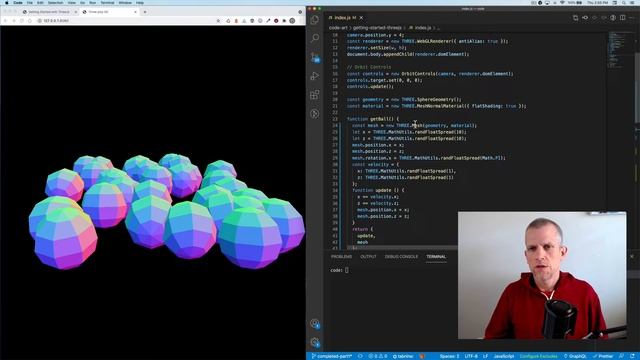
Task: Open the Manage gear at activity bar bottom
Action: tap(315, 342)
